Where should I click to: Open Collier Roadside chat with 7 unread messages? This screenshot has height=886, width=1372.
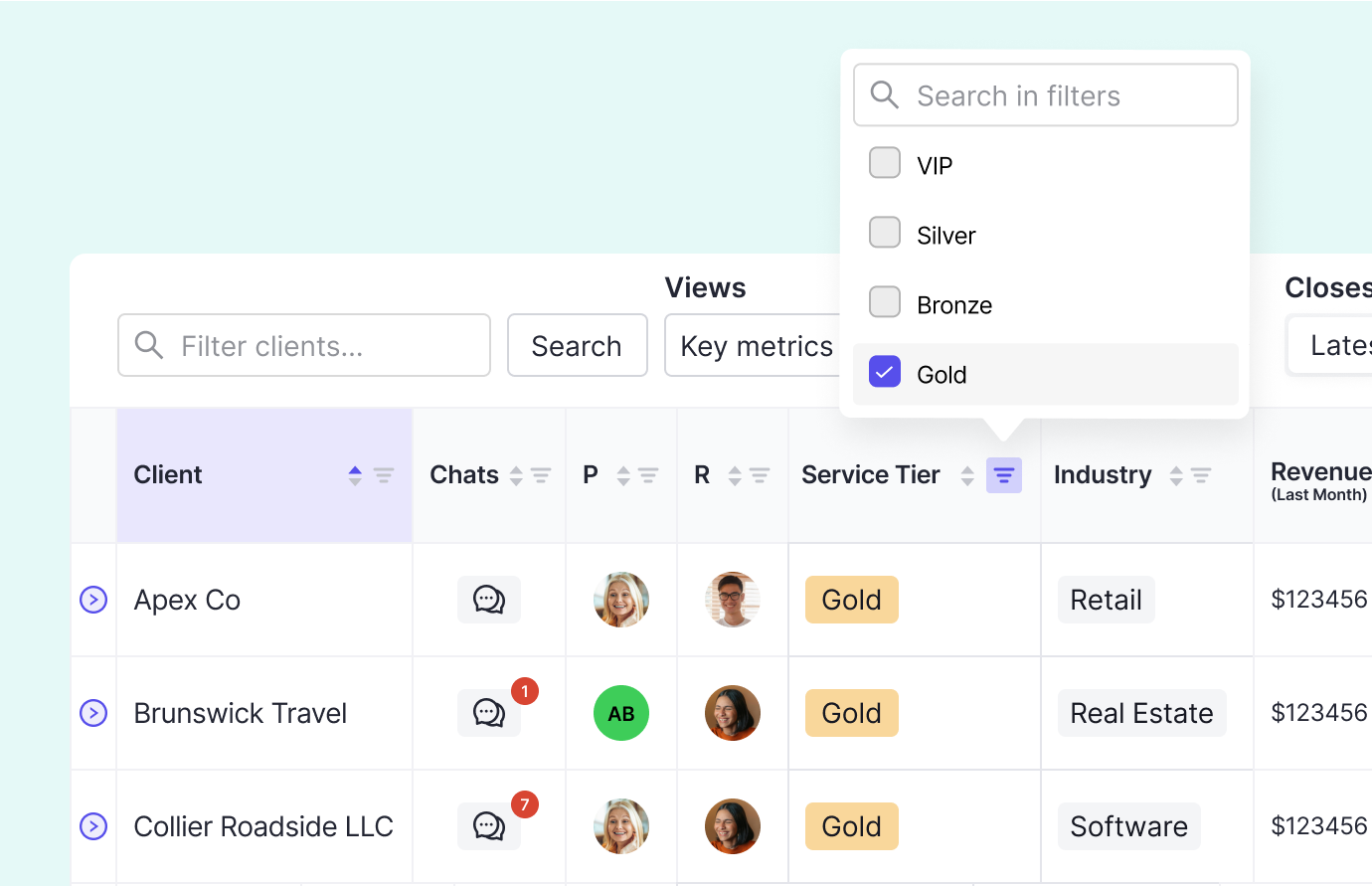coord(488,825)
